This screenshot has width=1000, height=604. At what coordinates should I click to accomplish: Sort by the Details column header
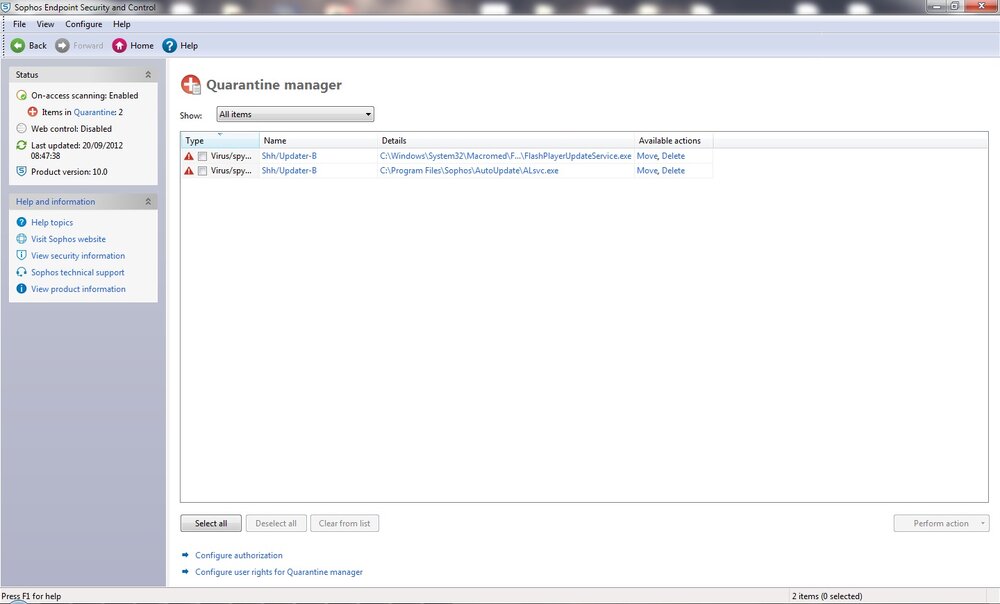point(506,140)
